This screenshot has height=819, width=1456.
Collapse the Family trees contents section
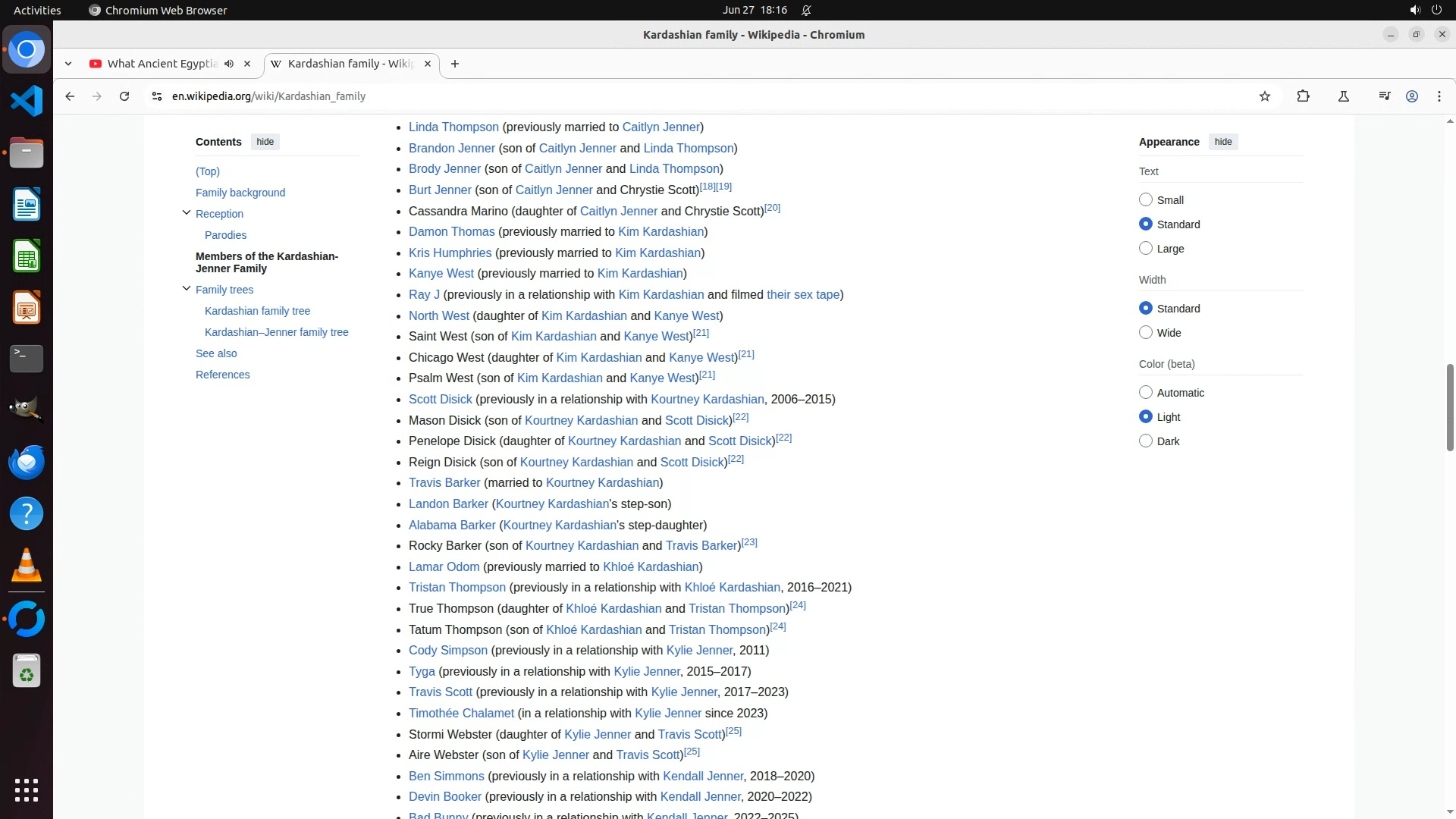pos(187,289)
